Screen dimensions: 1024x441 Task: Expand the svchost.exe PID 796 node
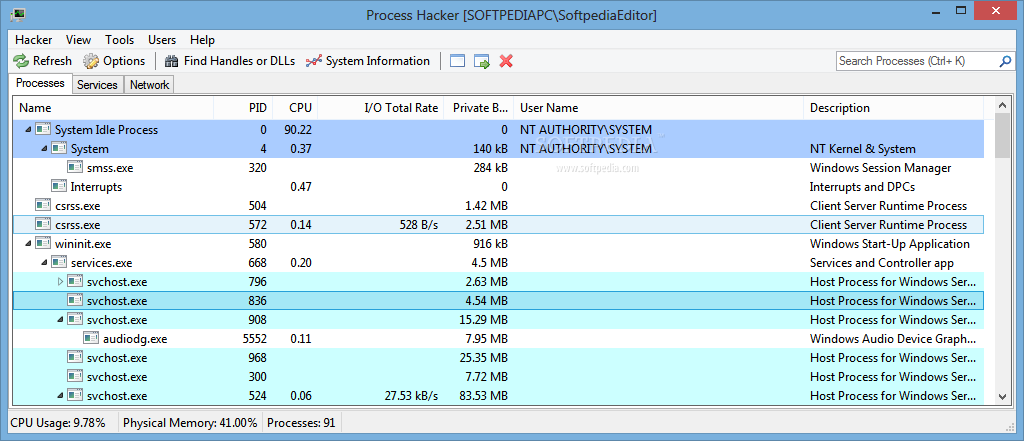coord(61,282)
